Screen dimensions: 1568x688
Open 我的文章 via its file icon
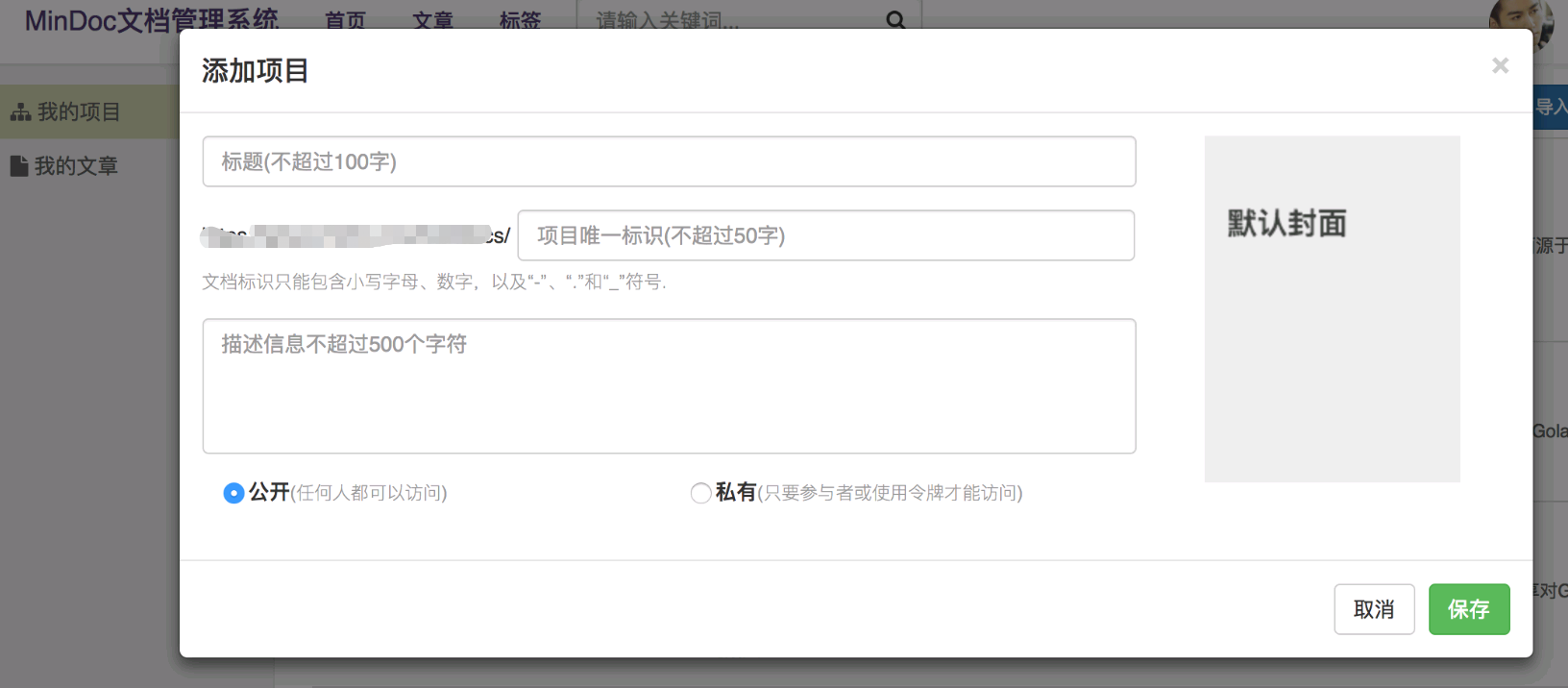click(x=19, y=166)
